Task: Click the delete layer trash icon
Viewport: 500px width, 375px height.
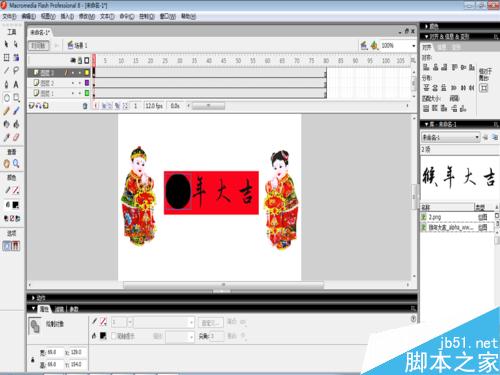Action: 85,106
